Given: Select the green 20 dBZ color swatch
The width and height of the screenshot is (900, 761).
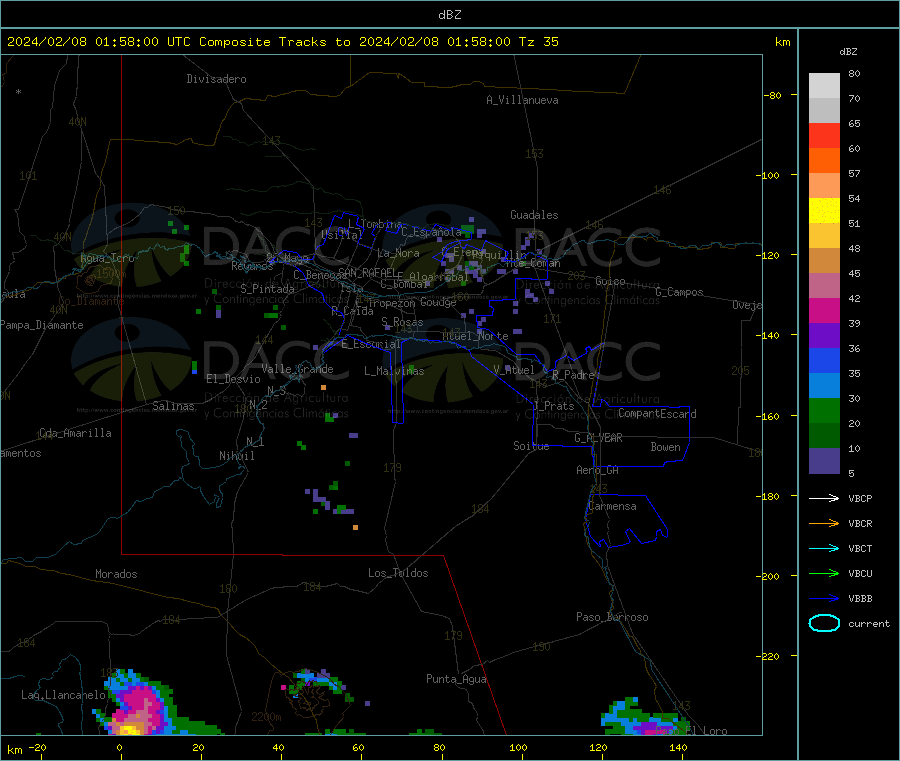Looking at the screenshot, I should click(x=824, y=410).
